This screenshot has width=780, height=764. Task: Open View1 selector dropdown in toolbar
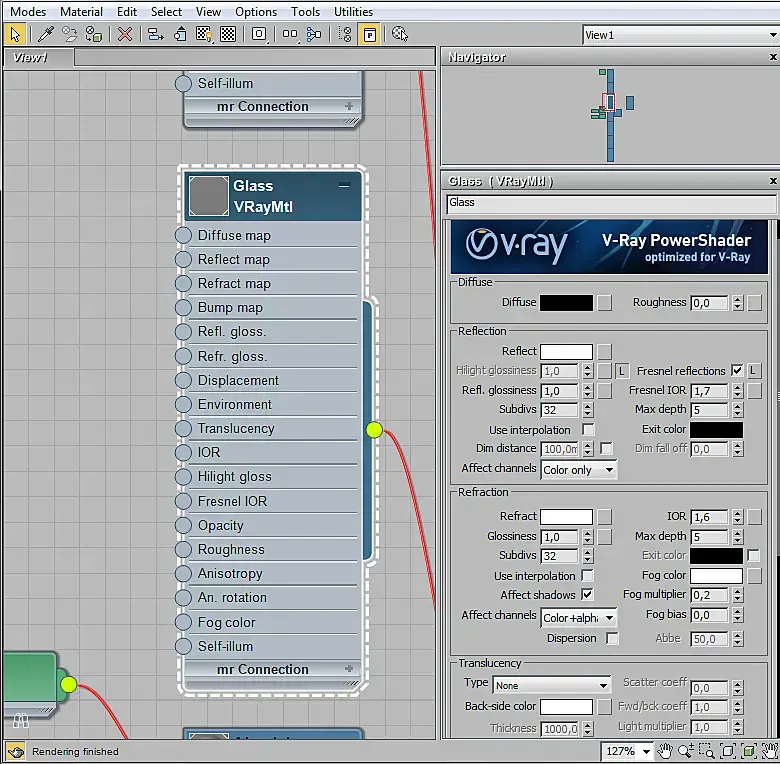(773, 35)
